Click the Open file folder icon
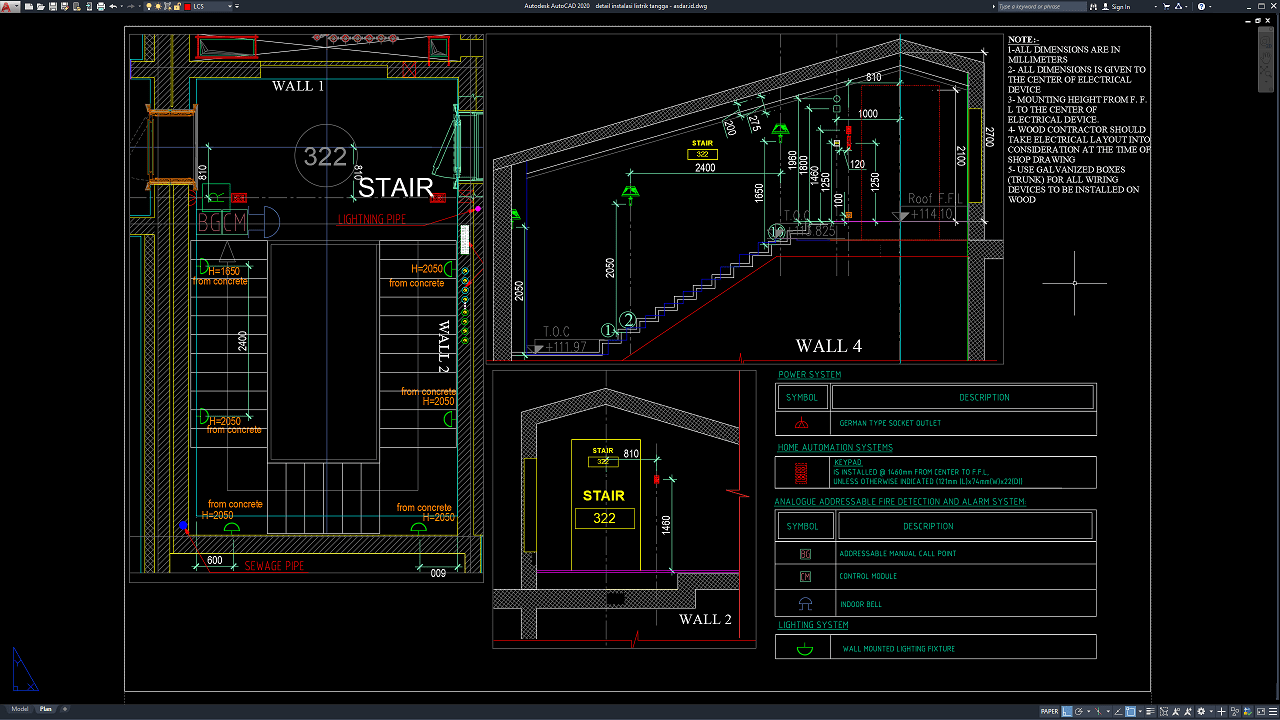 [40, 6]
